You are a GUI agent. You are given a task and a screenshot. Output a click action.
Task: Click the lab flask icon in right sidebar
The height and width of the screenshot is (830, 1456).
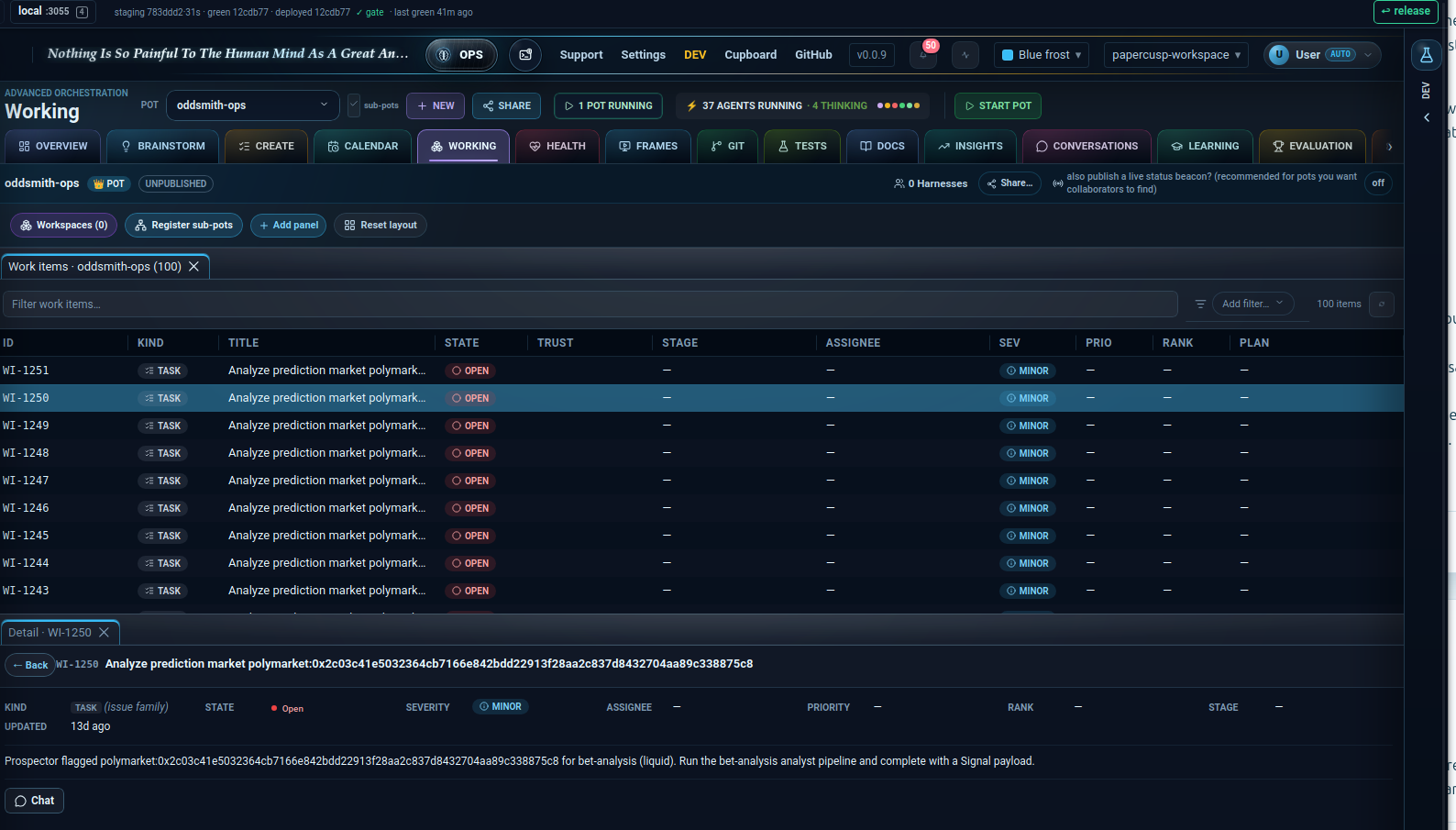click(1427, 55)
